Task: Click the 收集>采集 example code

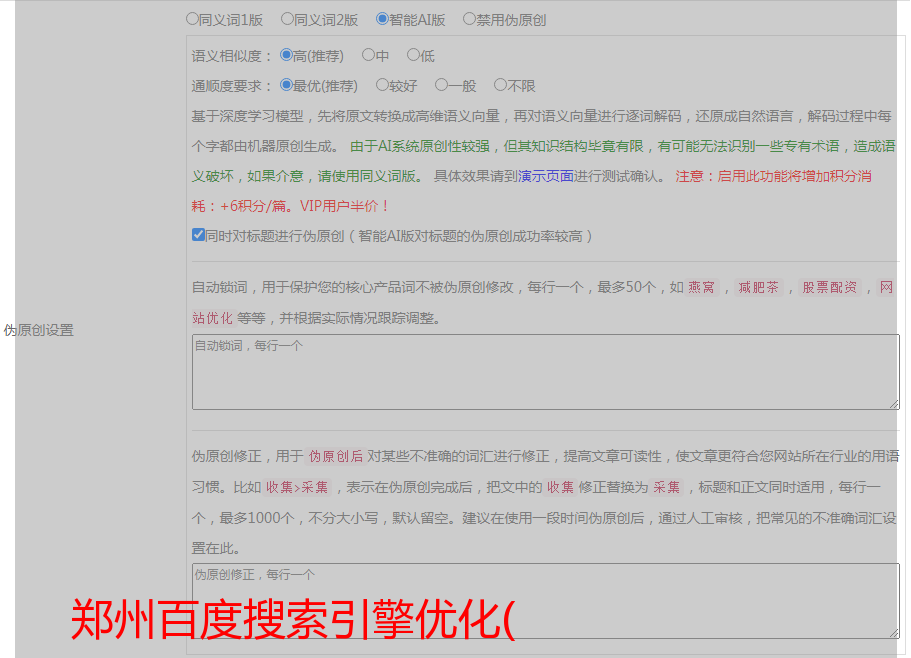Action: coord(297,487)
